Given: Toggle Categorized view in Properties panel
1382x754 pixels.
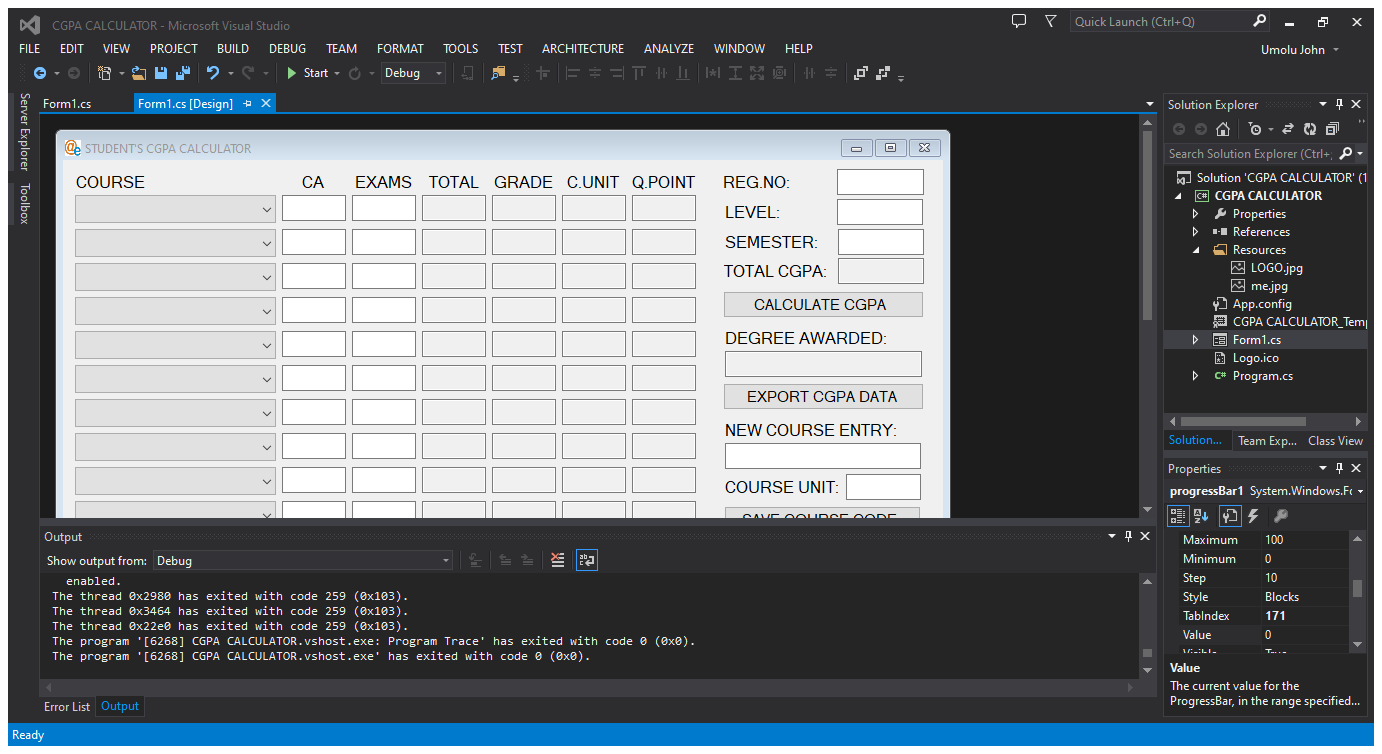Looking at the screenshot, I should (1179, 516).
